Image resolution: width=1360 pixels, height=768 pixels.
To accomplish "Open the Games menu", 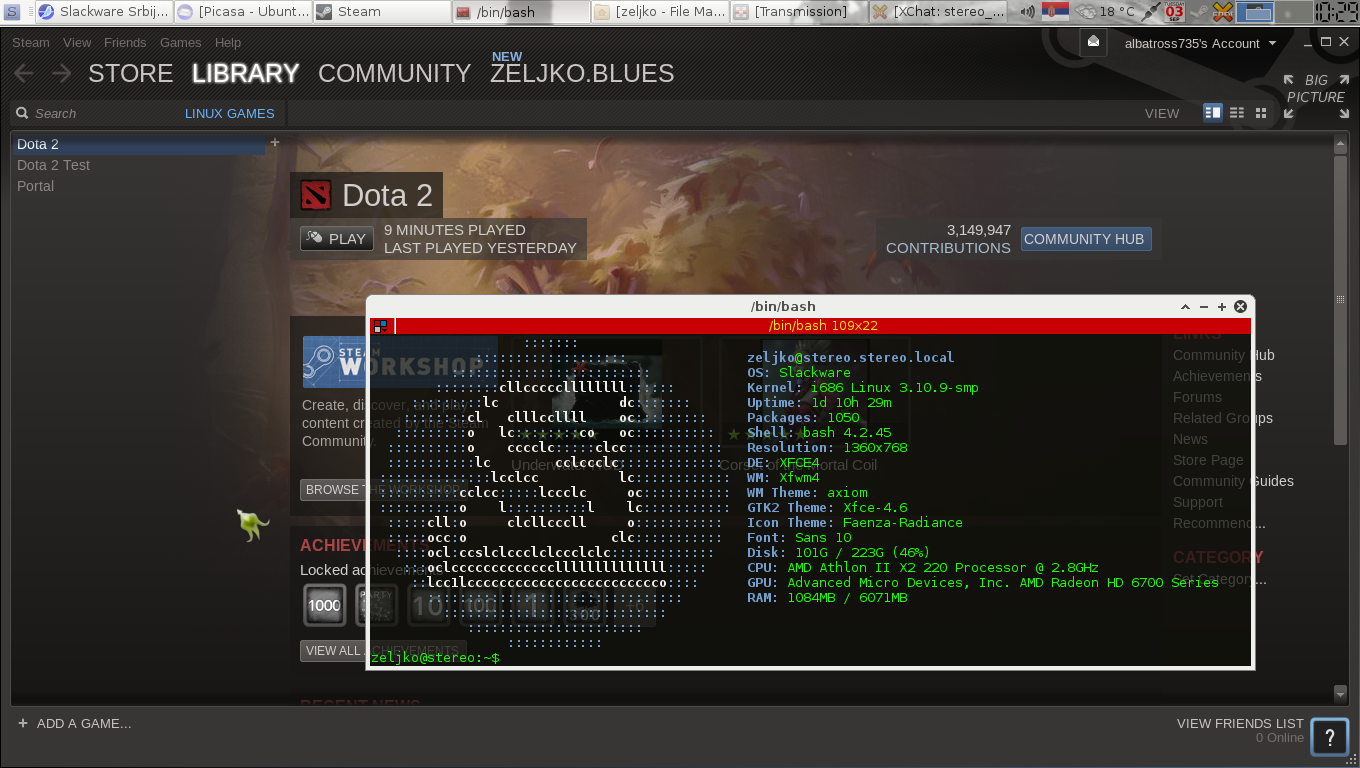I will [x=180, y=43].
